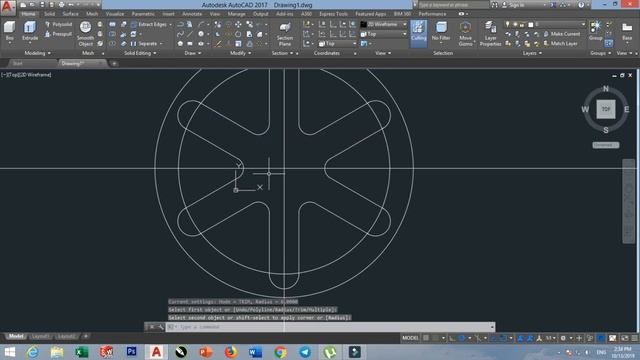The height and width of the screenshot is (360, 640).
Task: Choose the Polysolid tool
Action: (x=58, y=24)
